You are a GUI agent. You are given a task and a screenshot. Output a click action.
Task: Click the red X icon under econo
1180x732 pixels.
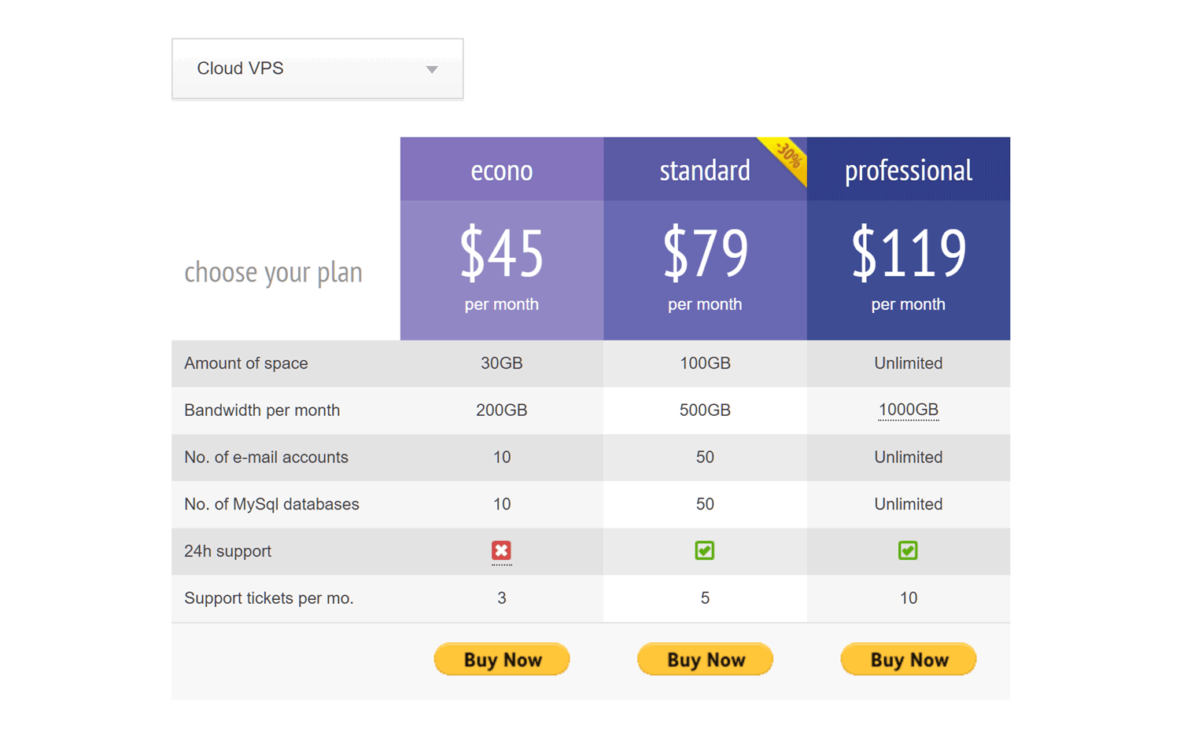501,551
